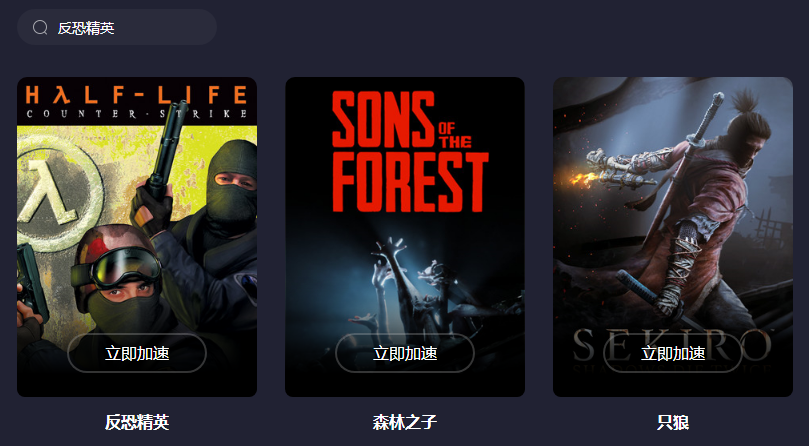Click the red SONS OF THE FOREST logo
The image size is (809, 446).
[410, 152]
